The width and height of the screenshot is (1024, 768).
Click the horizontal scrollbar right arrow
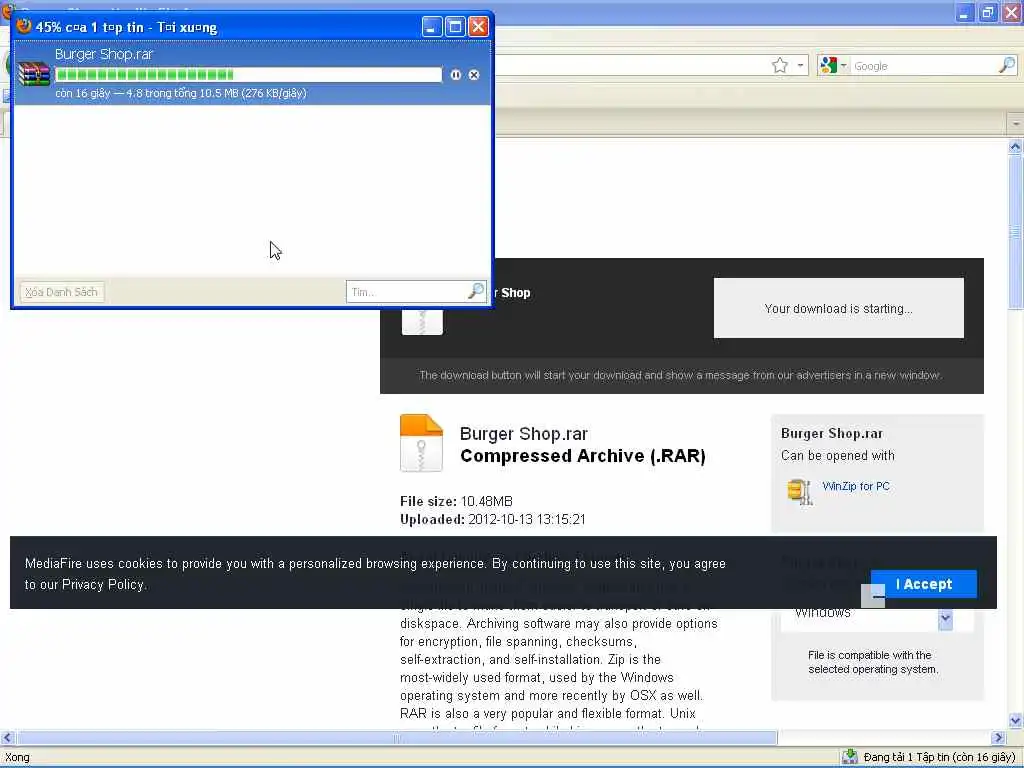point(997,737)
